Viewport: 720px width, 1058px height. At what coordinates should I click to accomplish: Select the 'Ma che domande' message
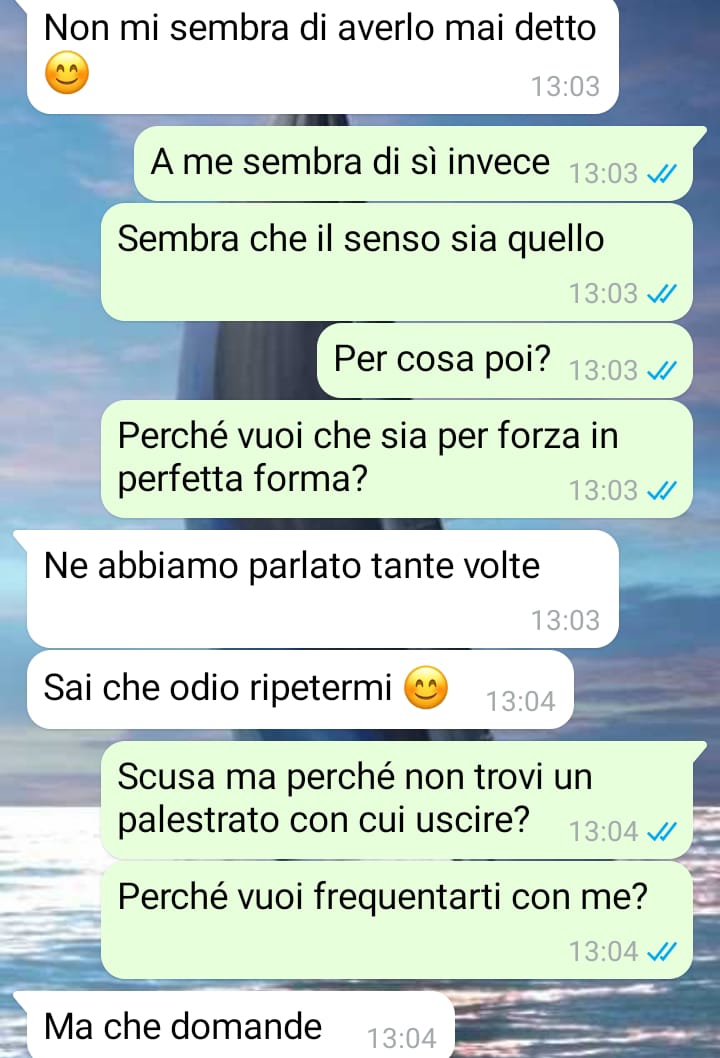(x=234, y=1025)
